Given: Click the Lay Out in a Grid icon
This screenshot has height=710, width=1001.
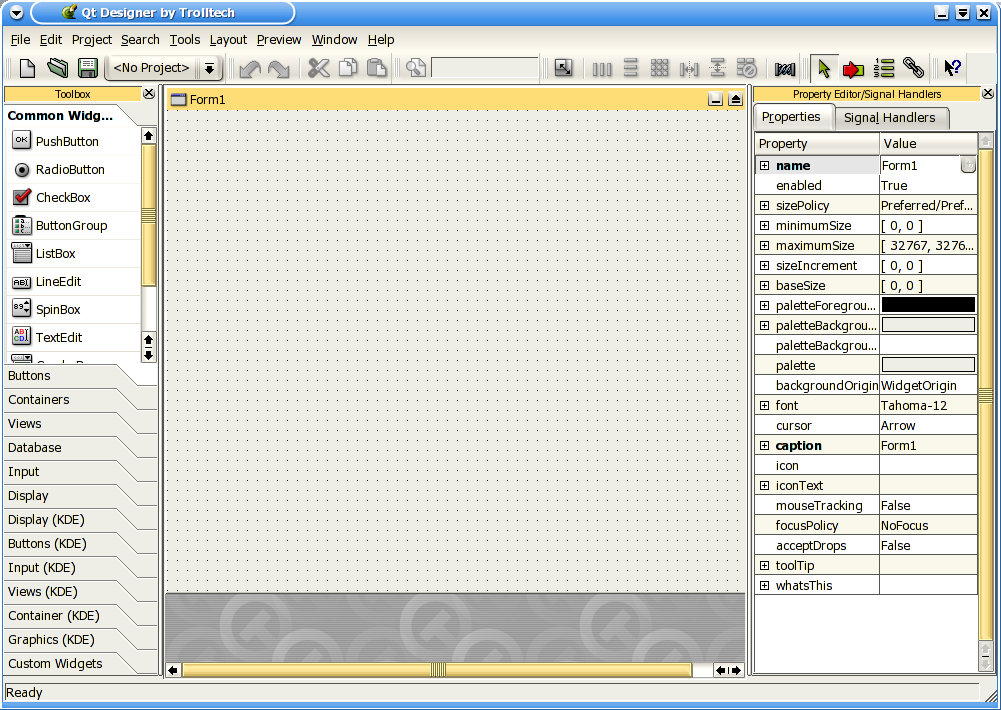Looking at the screenshot, I should (x=660, y=68).
